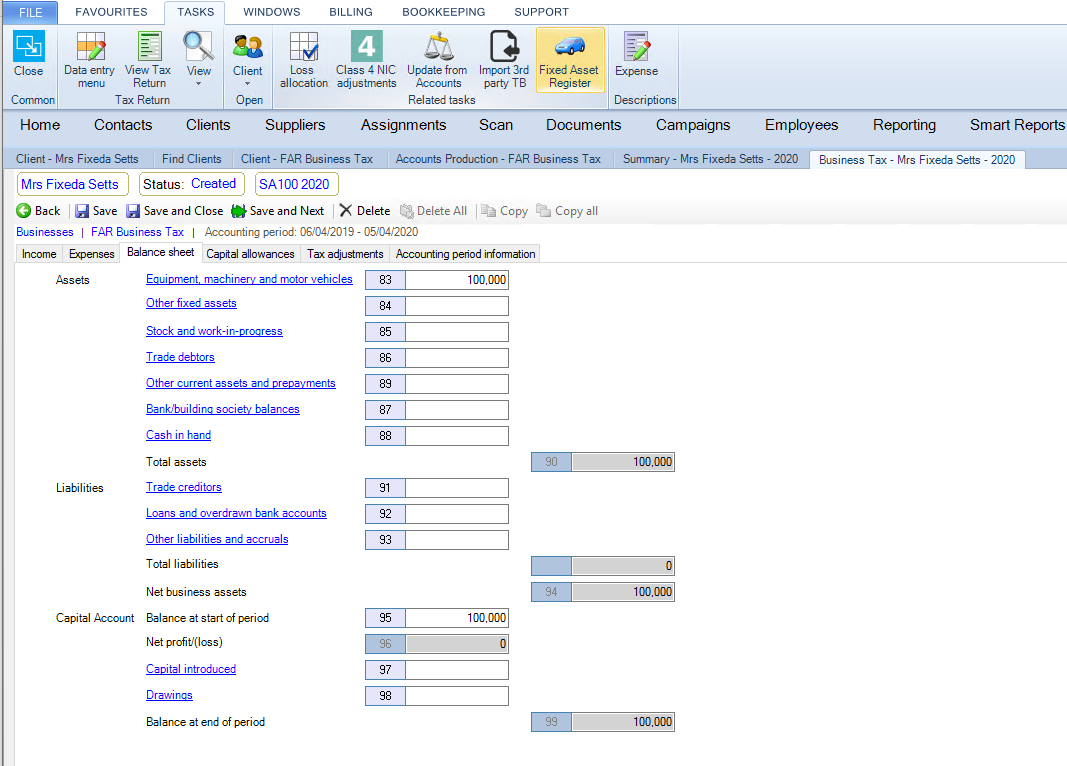The image size is (1067, 766).
Task: Switch to the BOOKKEEPING ribbon tab
Action: [x=444, y=12]
